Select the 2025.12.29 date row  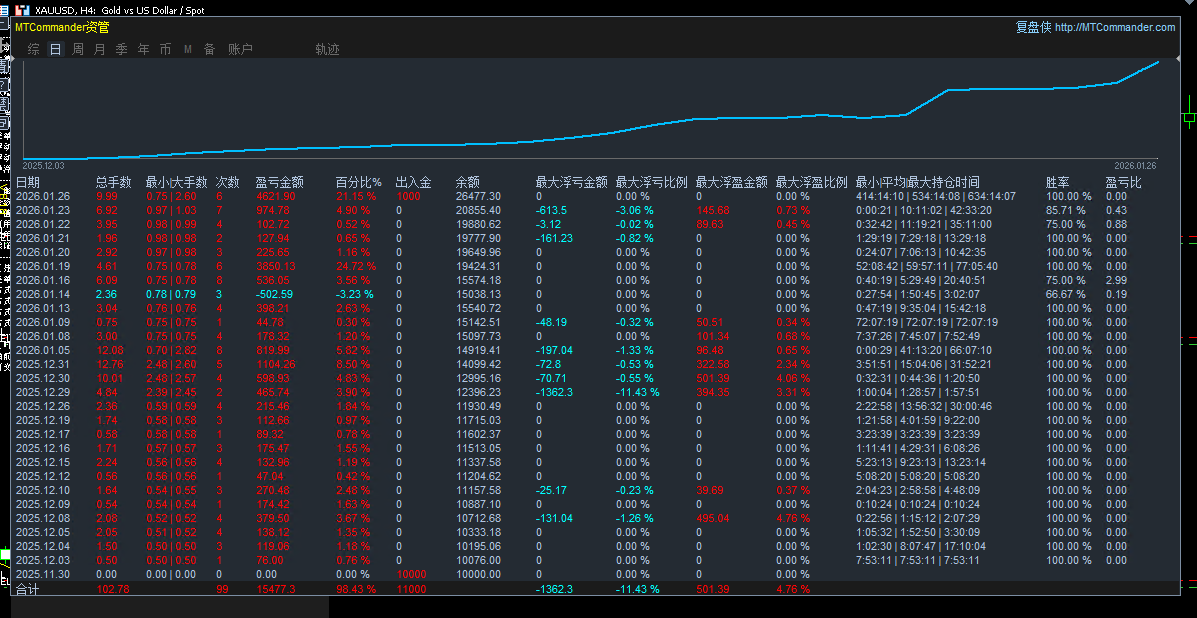(x=44, y=392)
